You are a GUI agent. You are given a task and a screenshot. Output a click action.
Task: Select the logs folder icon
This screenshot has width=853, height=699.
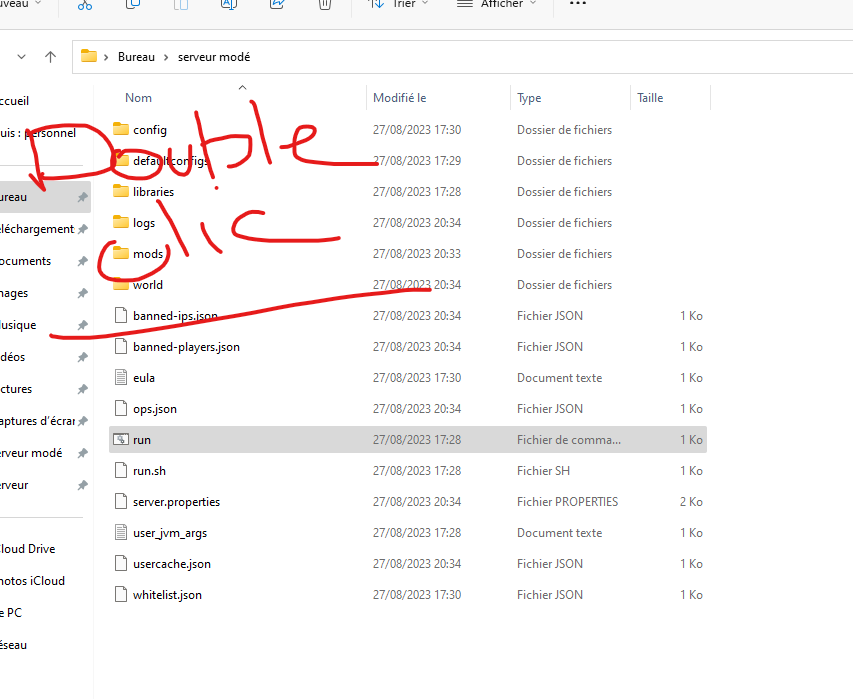pyautogui.click(x=121, y=222)
